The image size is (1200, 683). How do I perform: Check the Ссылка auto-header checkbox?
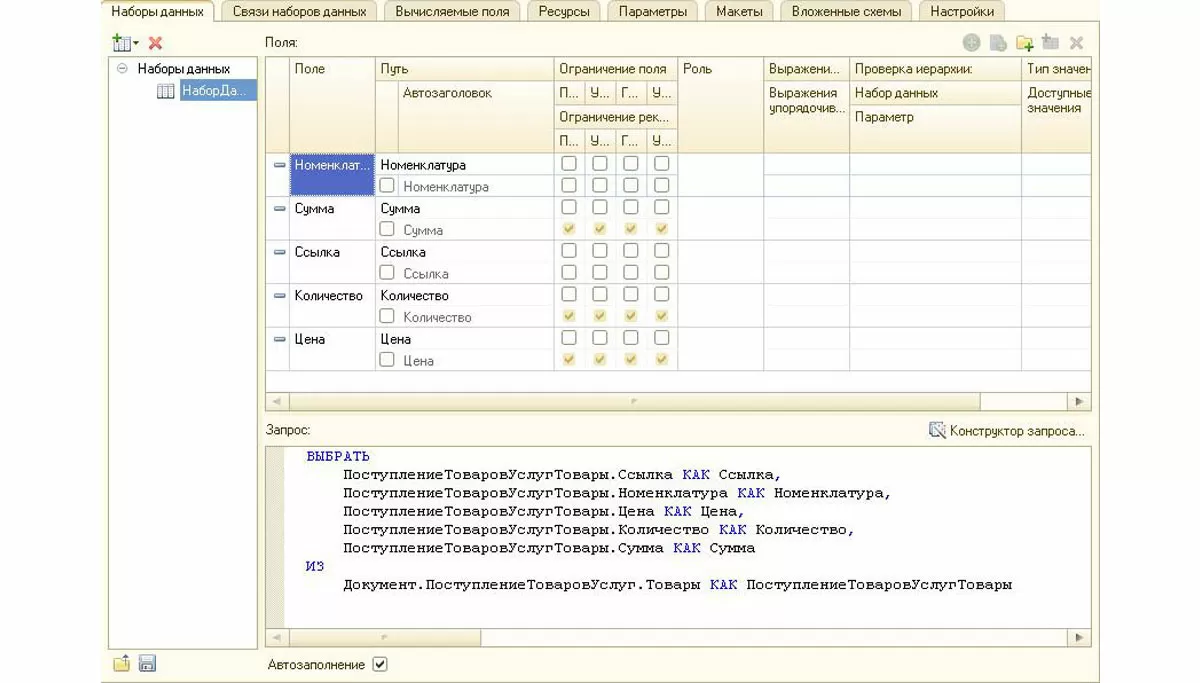tap(387, 273)
